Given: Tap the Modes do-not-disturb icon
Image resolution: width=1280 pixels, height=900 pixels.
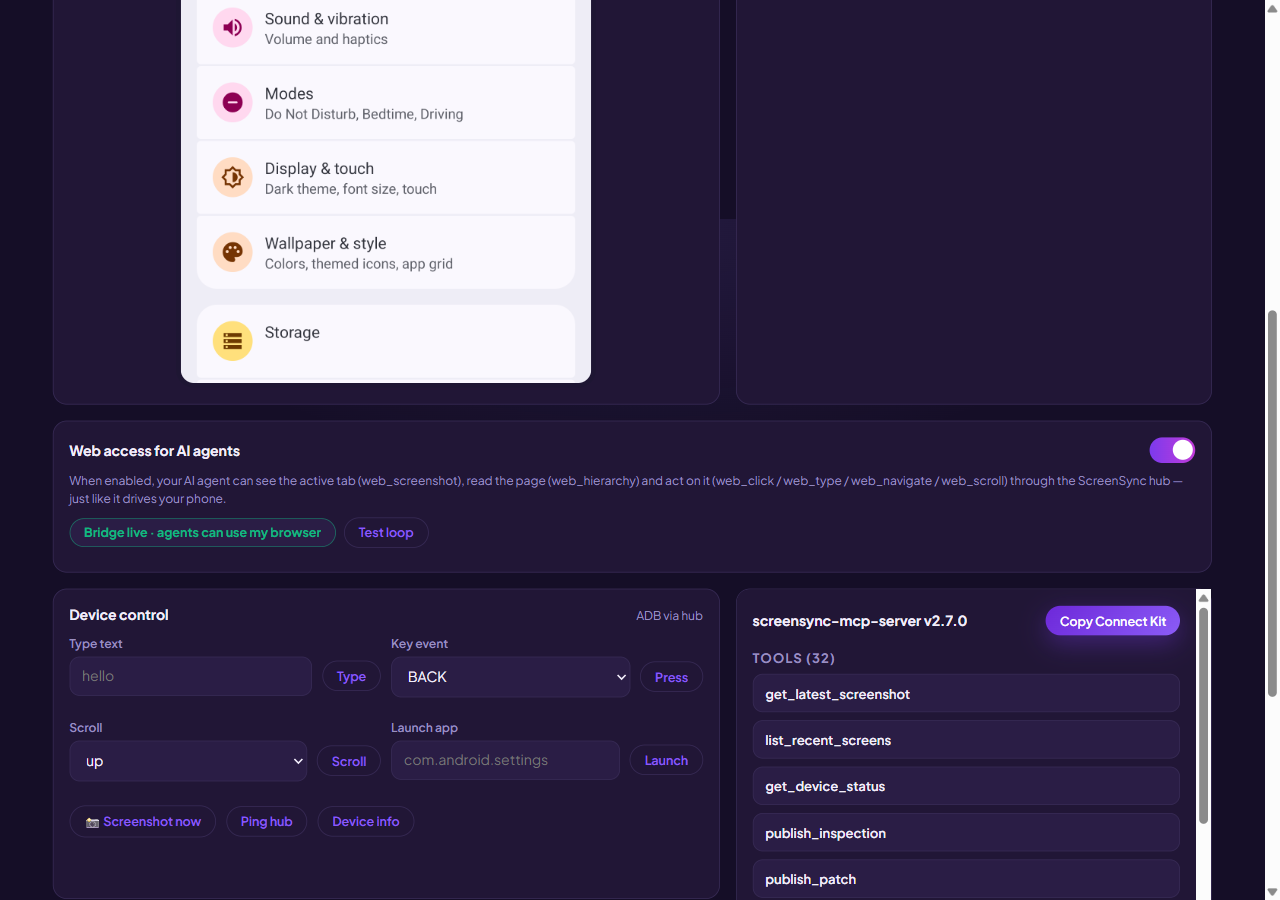Looking at the screenshot, I should point(232,102).
